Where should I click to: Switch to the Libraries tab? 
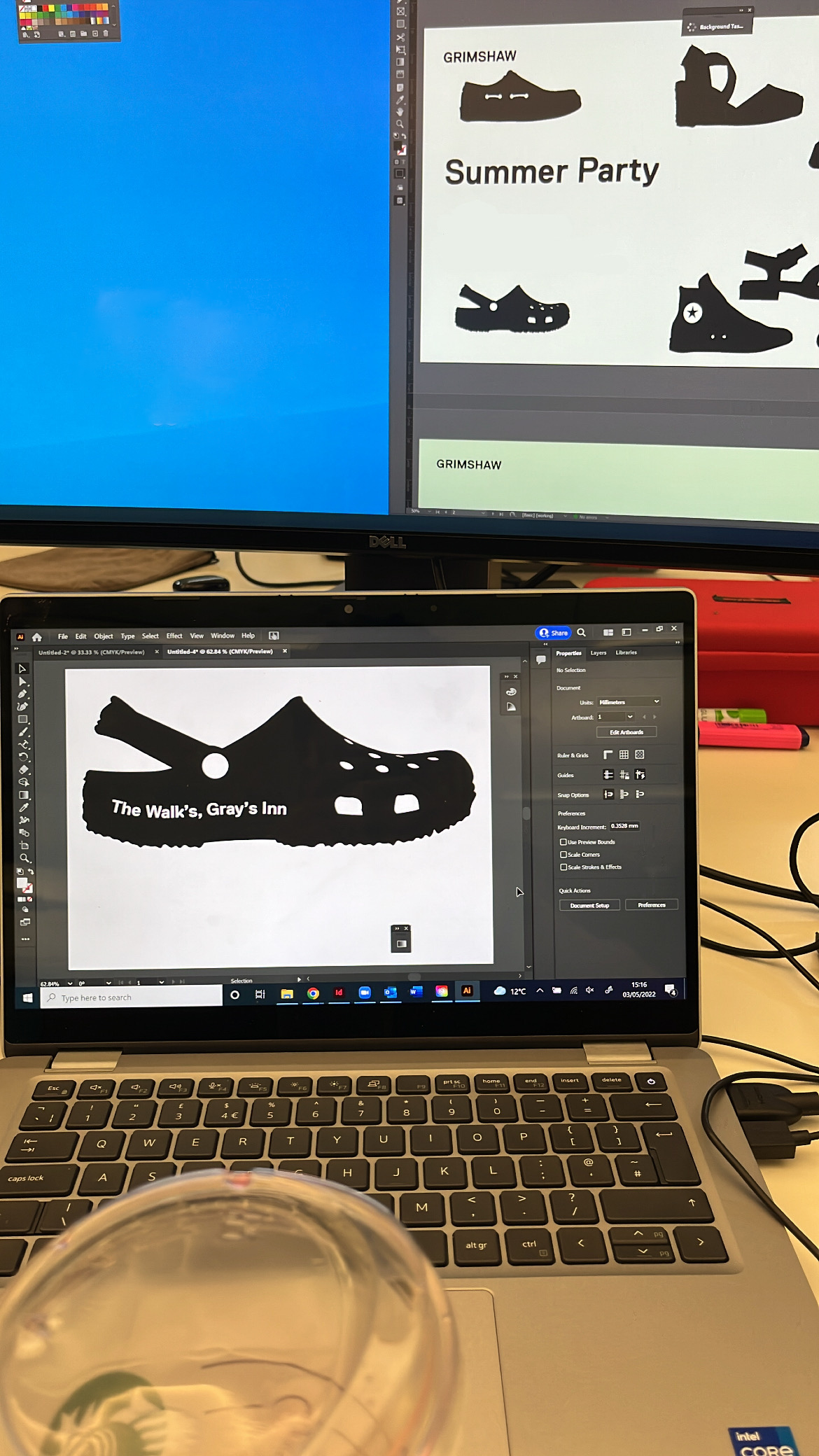pyautogui.click(x=626, y=652)
